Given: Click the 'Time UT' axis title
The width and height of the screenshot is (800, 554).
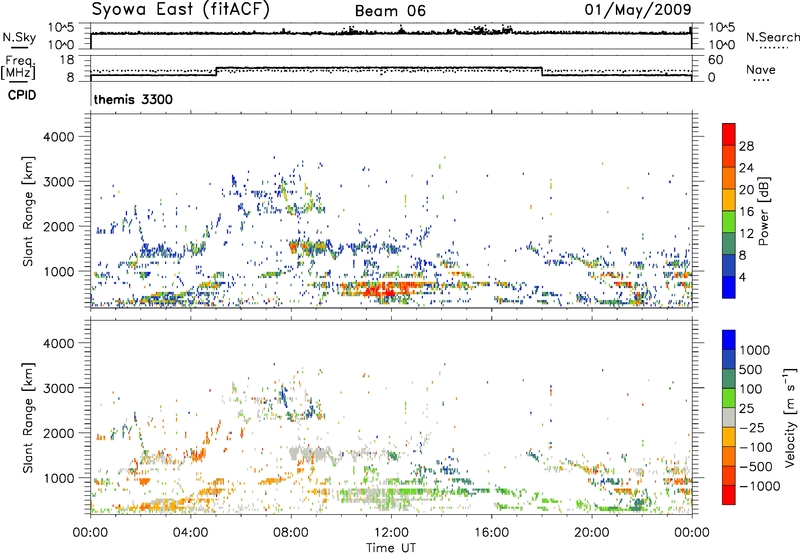Looking at the screenshot, I should click(391, 548).
